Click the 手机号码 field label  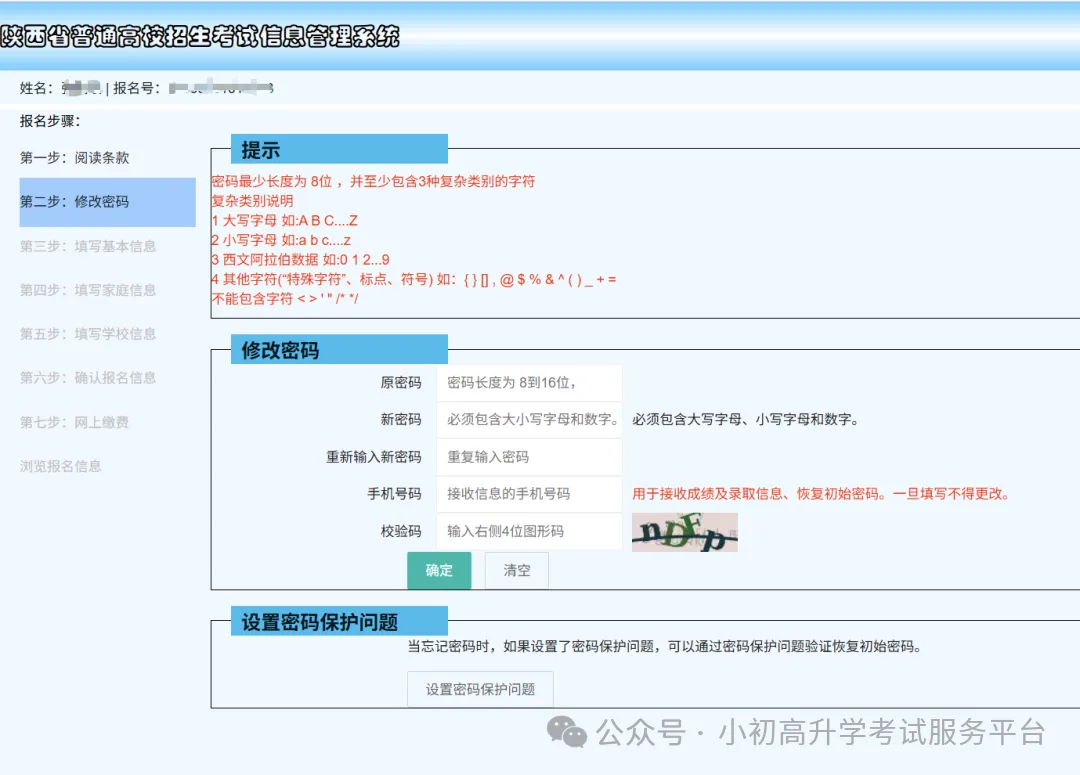(x=394, y=494)
